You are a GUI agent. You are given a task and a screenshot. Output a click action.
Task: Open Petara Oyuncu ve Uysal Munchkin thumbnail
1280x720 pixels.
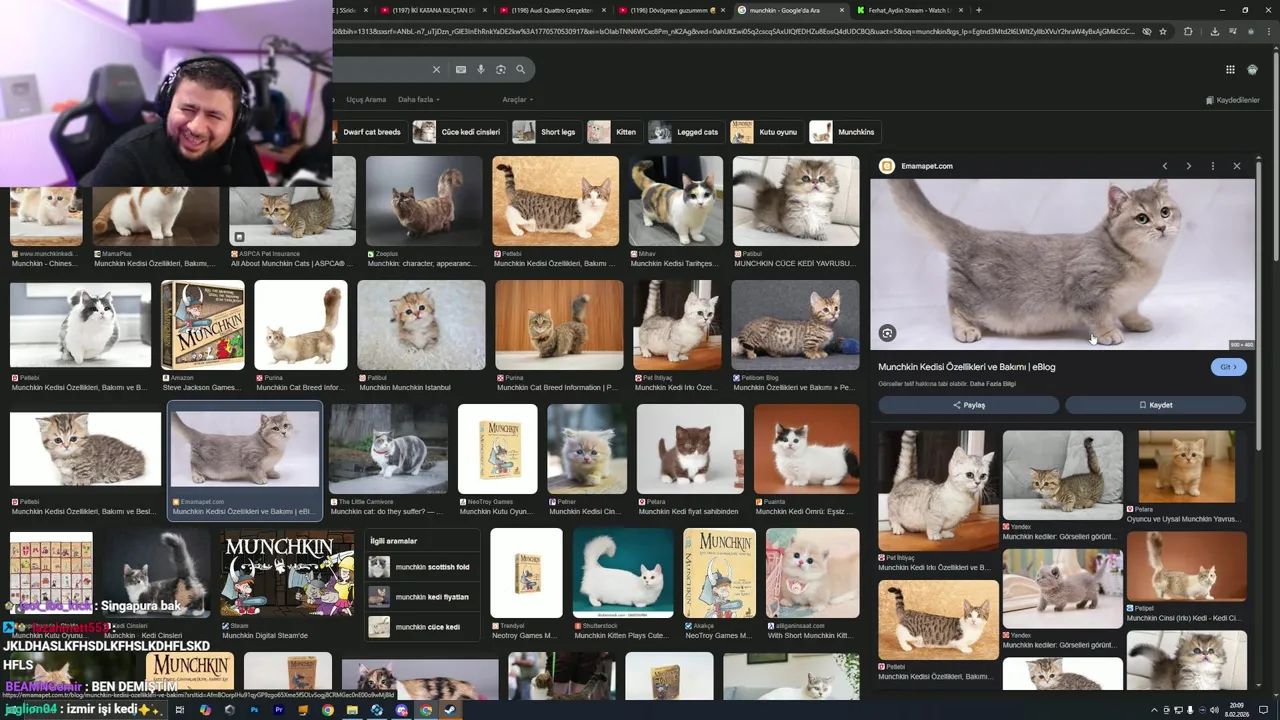tap(1186, 466)
